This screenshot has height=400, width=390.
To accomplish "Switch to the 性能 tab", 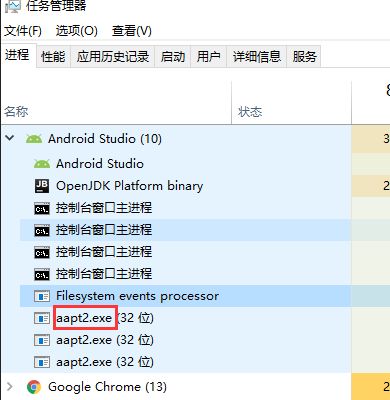I will [53, 57].
